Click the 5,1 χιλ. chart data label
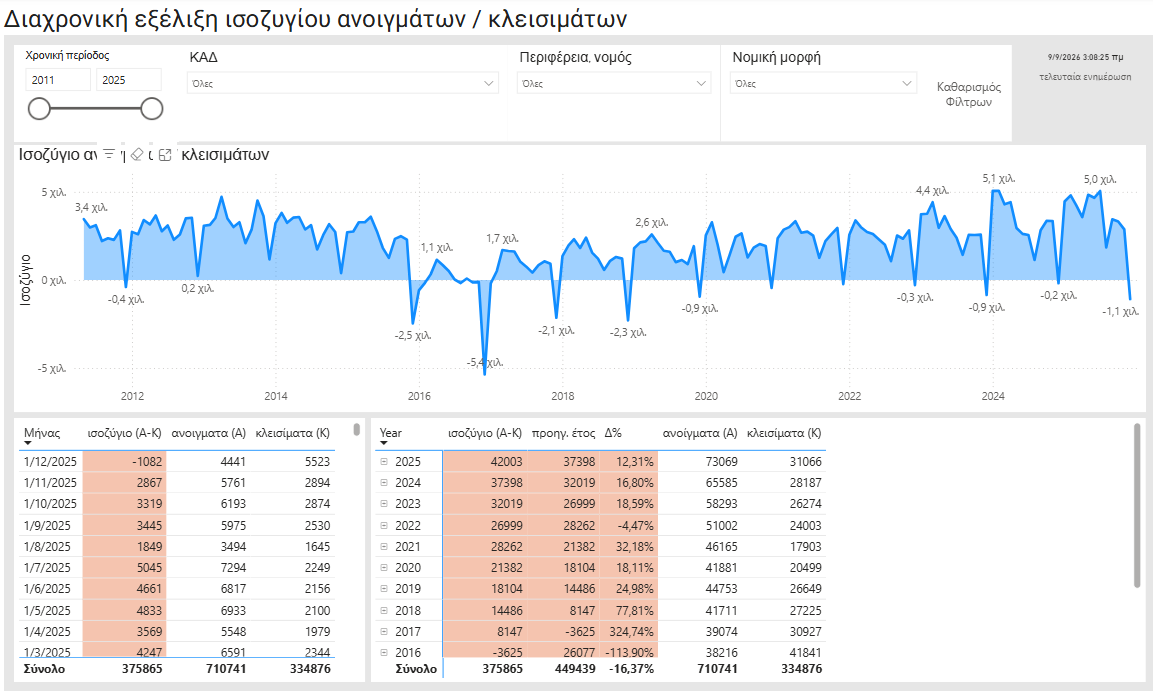 point(999,179)
